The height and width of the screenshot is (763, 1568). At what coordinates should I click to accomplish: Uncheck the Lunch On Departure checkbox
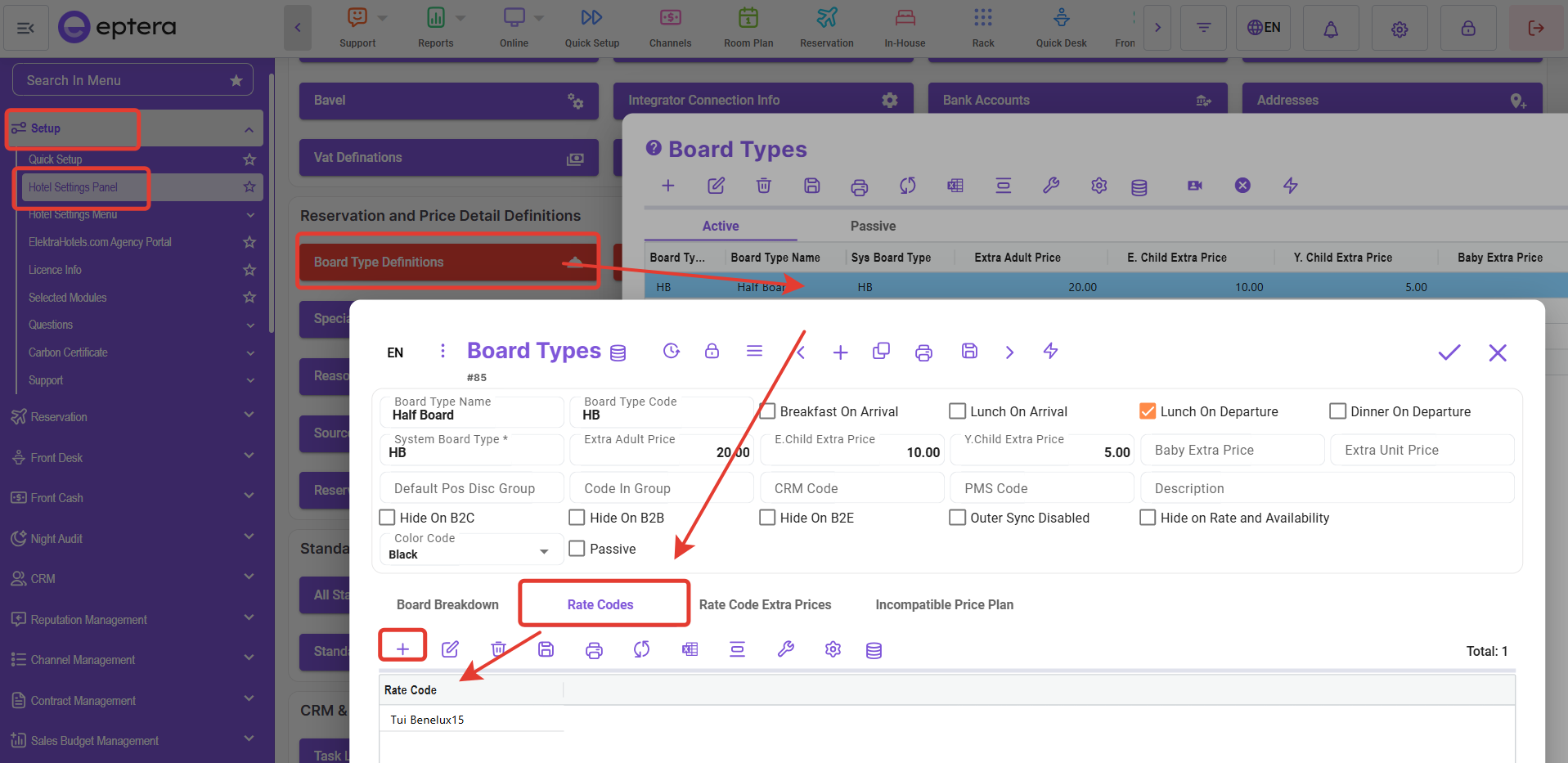(x=1148, y=411)
